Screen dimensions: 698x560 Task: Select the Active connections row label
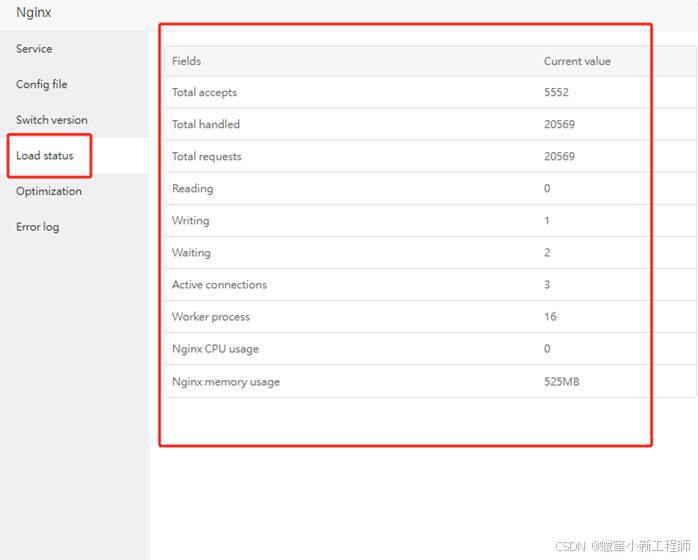coord(219,284)
